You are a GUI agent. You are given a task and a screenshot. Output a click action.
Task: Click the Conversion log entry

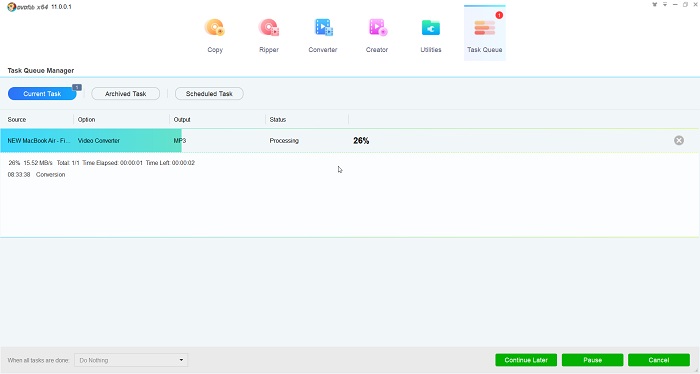[x=50, y=175]
